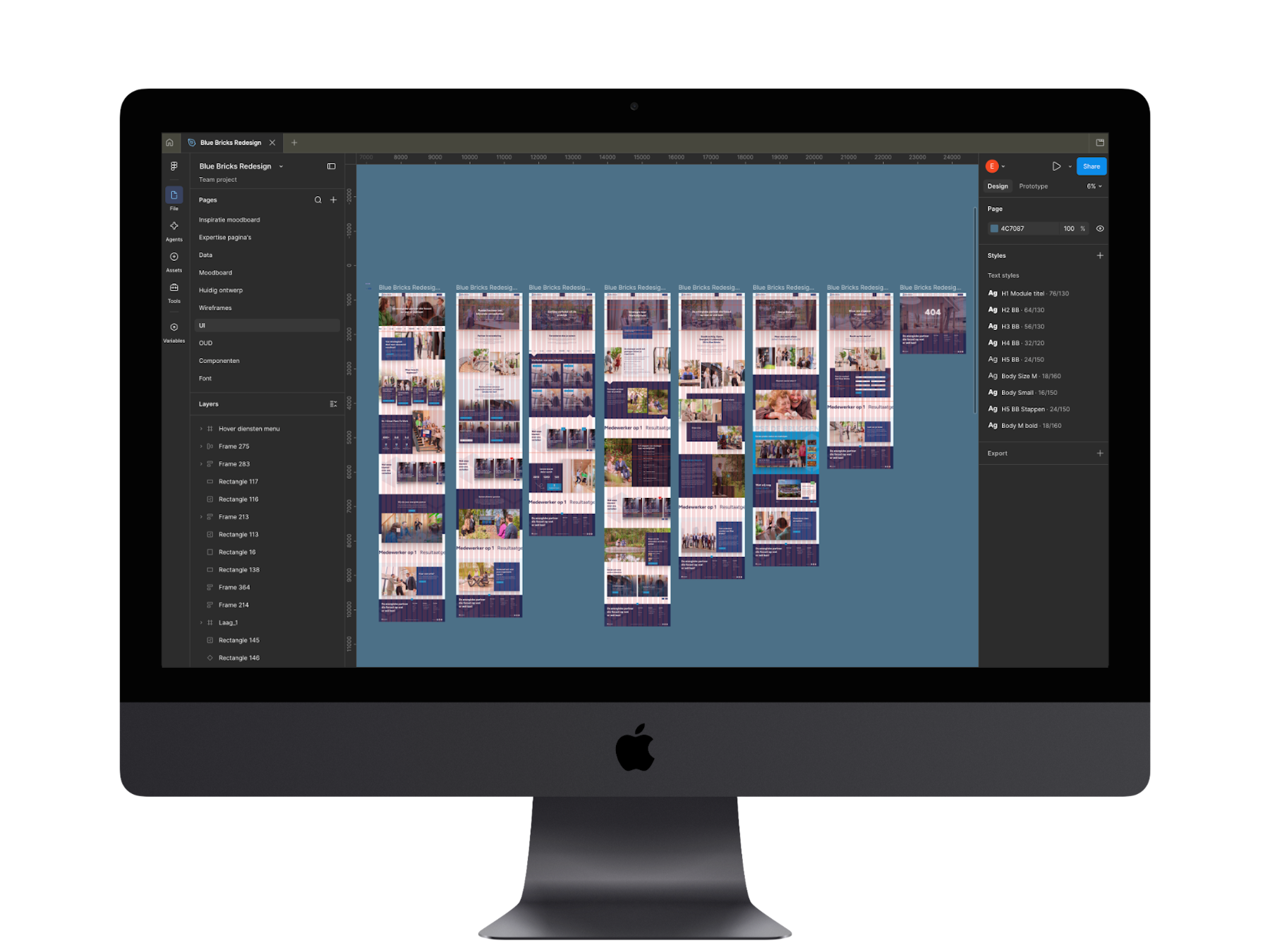The width and height of the screenshot is (1270, 952).
Task: Expand the Hover diensten menu layer
Action: click(x=201, y=429)
